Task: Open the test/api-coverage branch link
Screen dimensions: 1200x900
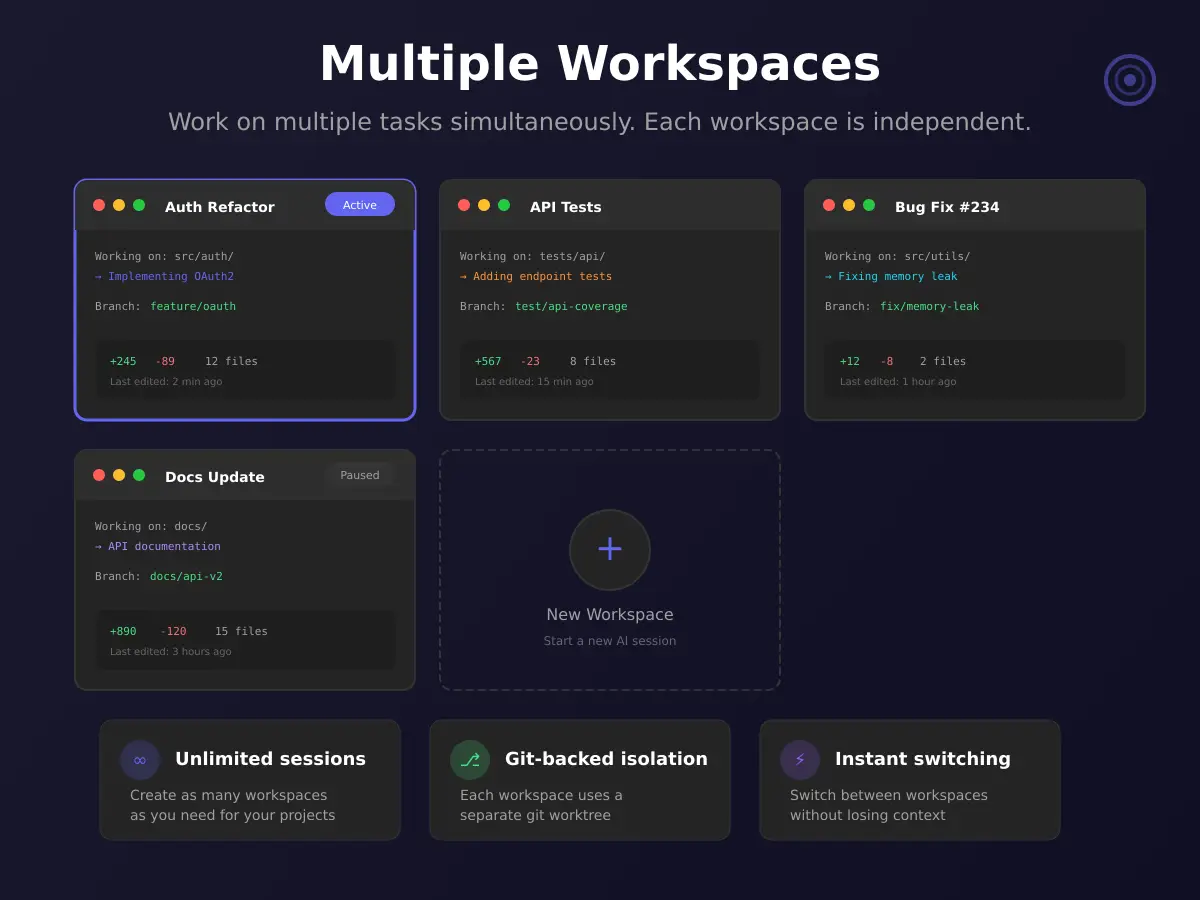Action: tap(571, 306)
